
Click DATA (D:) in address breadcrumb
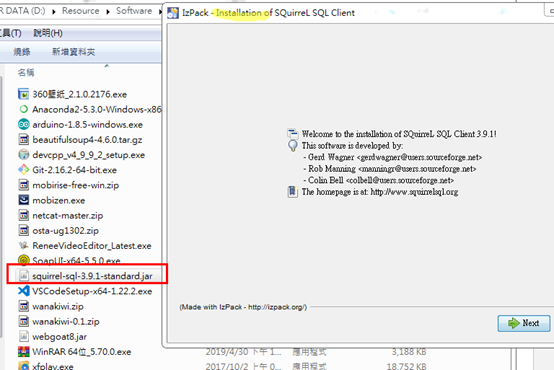pyautogui.click(x=25, y=11)
